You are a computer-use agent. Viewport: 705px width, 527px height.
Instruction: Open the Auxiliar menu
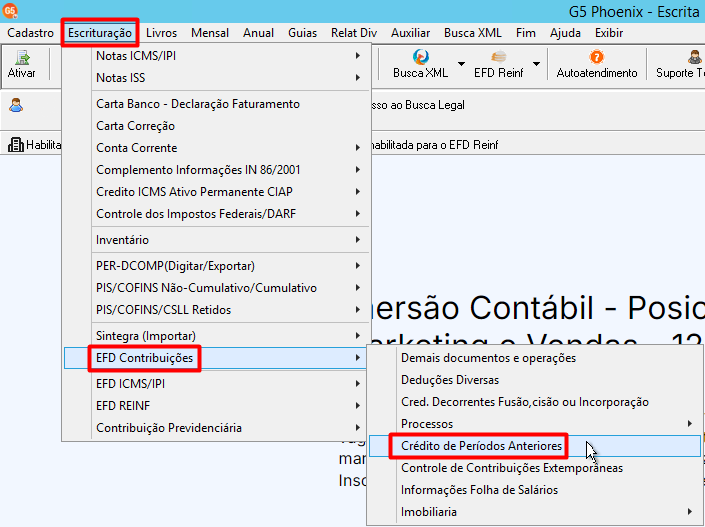click(x=411, y=33)
